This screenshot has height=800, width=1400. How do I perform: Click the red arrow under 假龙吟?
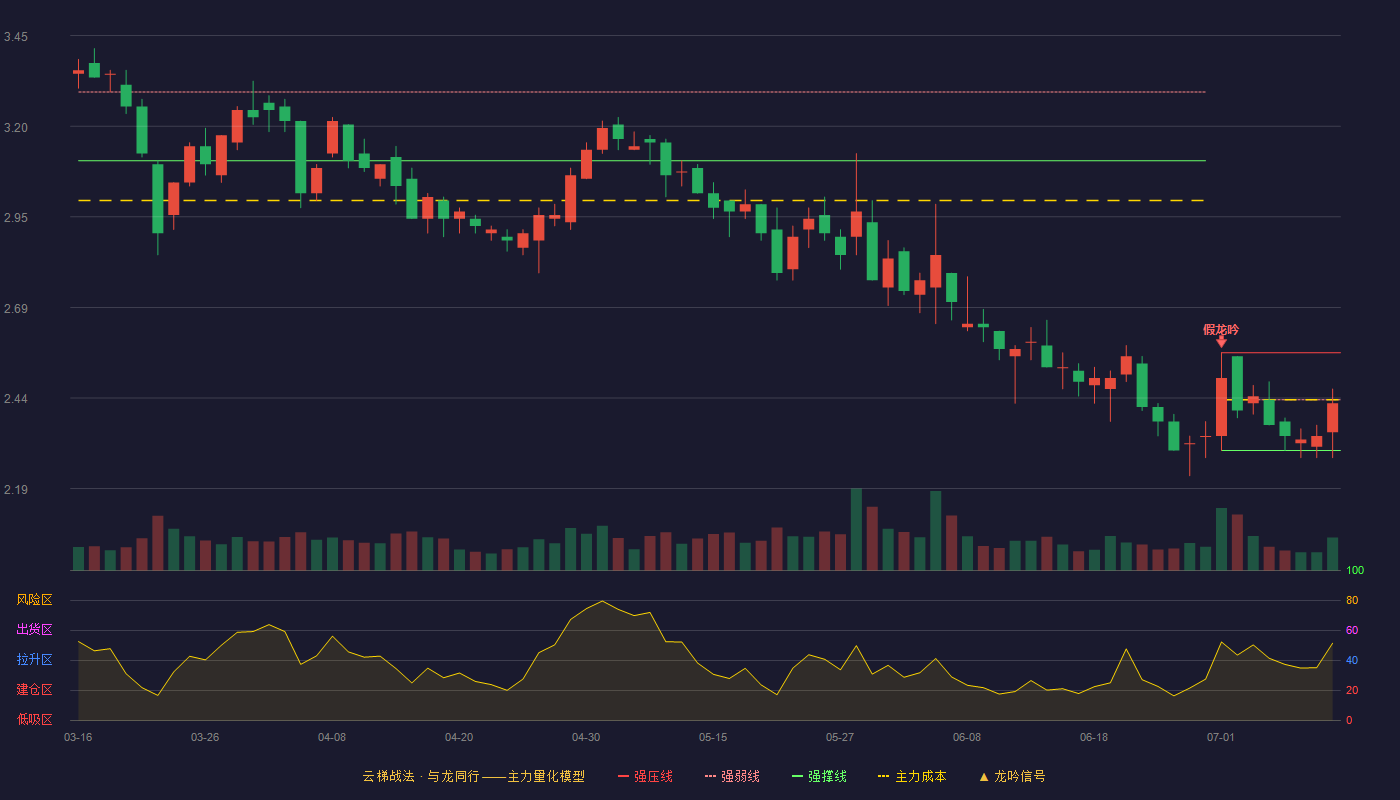1221,342
